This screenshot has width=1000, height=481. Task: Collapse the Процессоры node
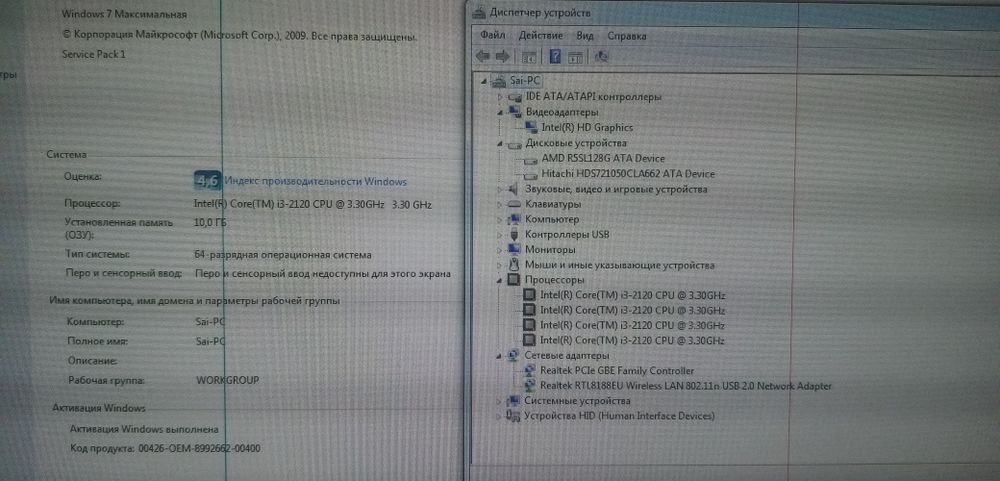point(500,280)
